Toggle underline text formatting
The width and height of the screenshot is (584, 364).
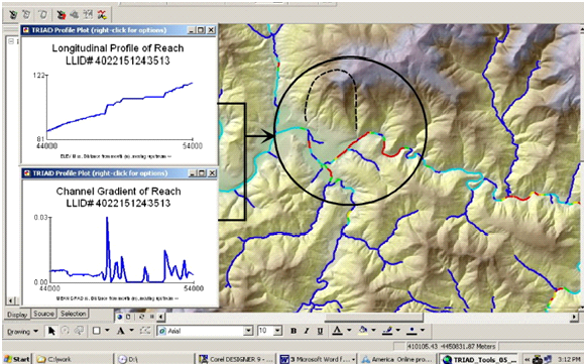tap(320, 331)
